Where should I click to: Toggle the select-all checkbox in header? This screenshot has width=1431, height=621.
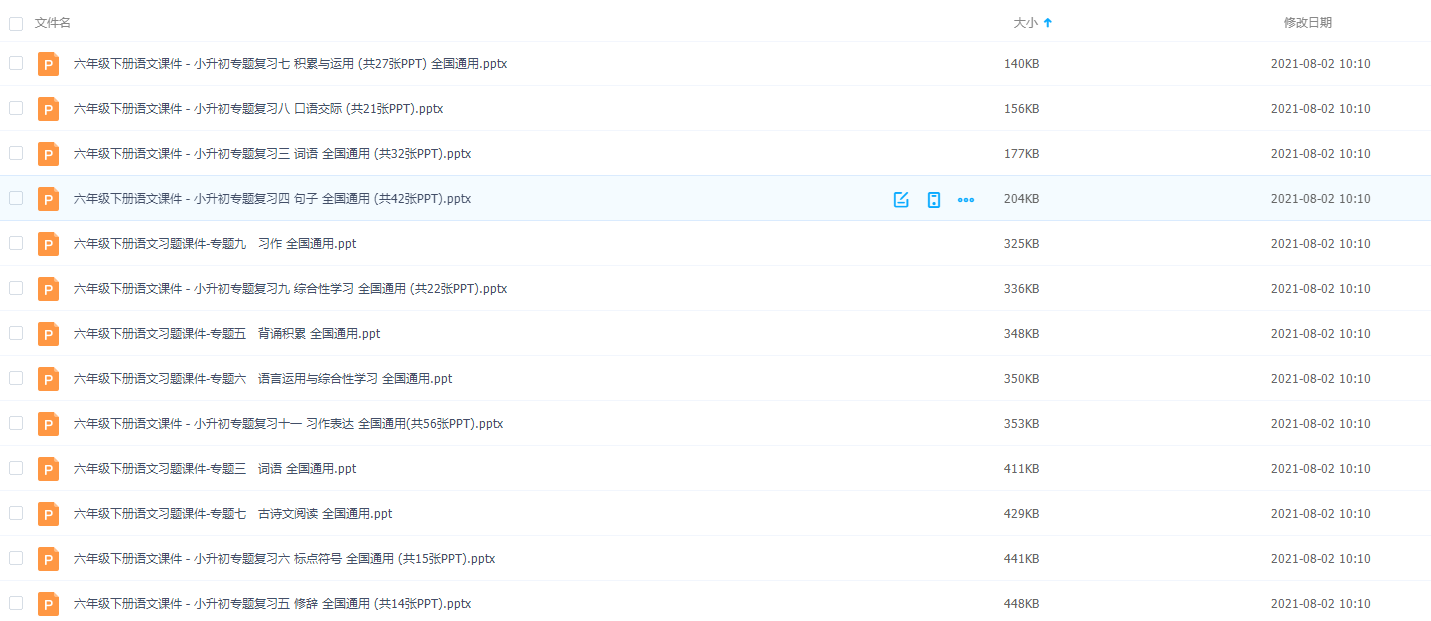16,22
